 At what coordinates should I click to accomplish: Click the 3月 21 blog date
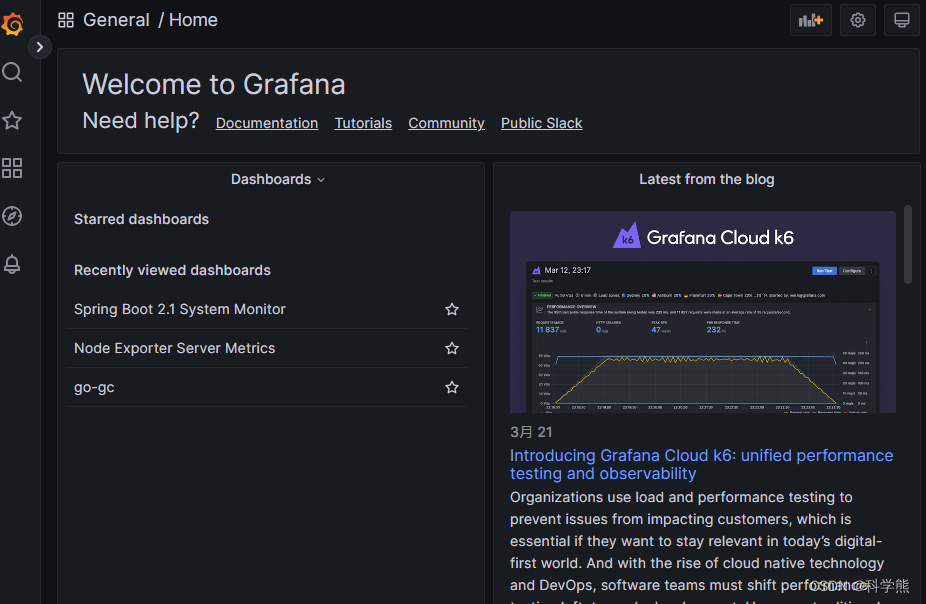point(531,432)
